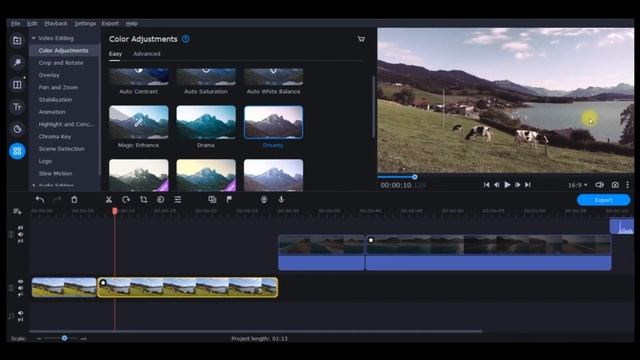Switch to the Easy tab

[x=115, y=54]
